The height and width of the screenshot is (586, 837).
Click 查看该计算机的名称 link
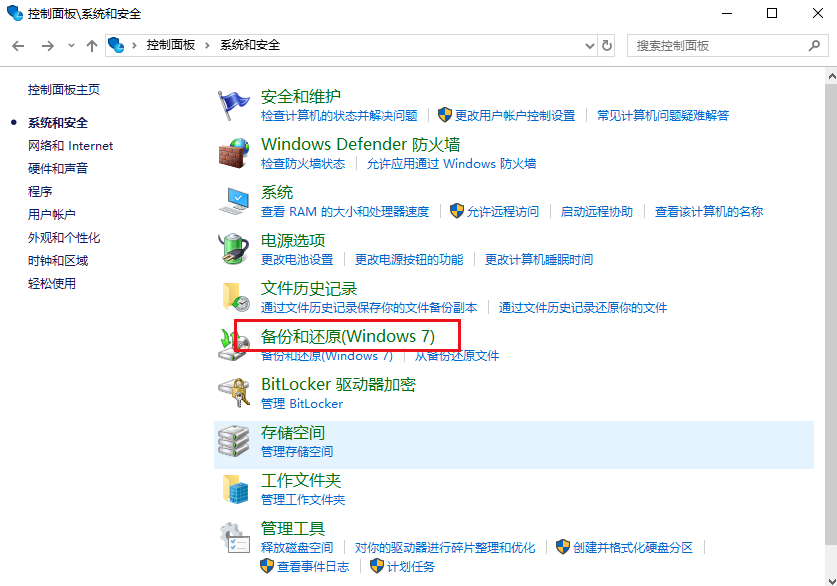(709, 211)
